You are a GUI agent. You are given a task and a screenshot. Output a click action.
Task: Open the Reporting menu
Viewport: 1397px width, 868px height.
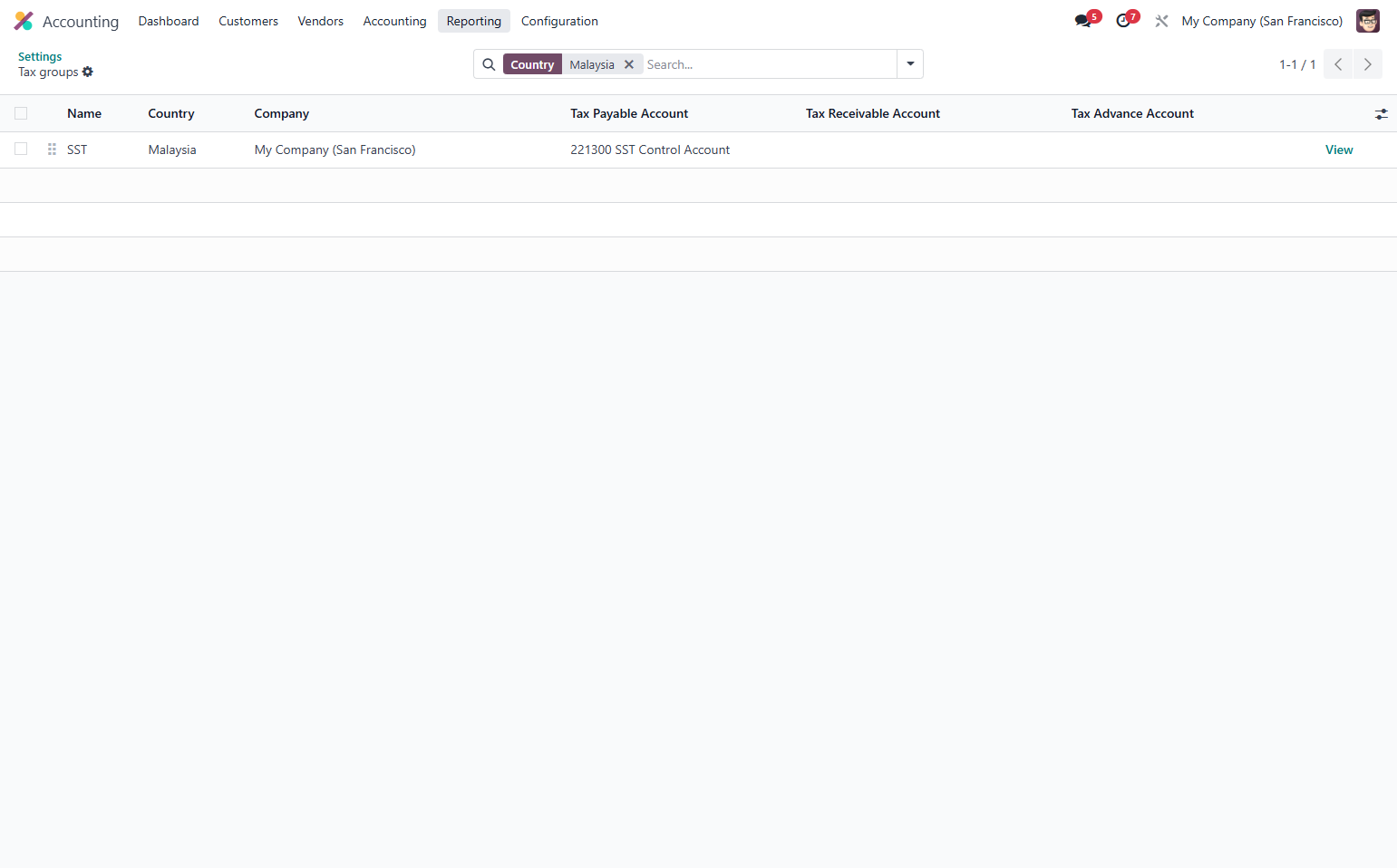[474, 21]
